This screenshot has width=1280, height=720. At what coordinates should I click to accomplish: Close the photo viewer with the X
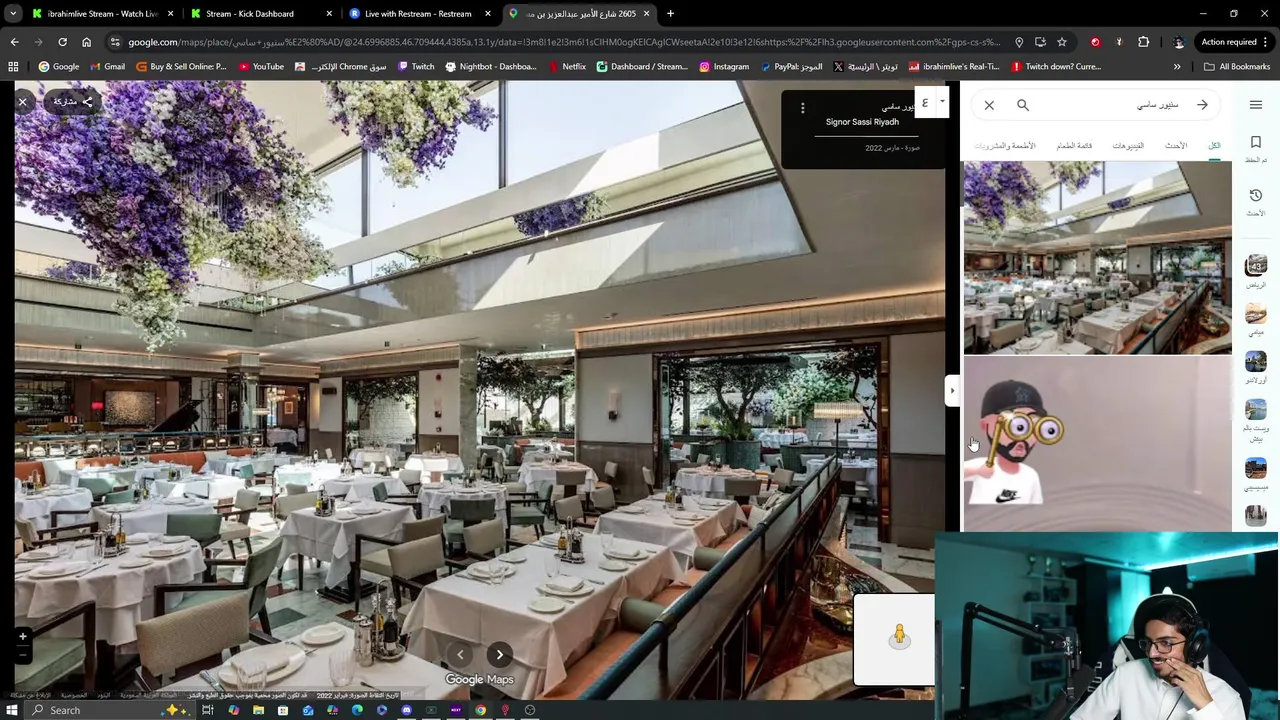point(22,102)
